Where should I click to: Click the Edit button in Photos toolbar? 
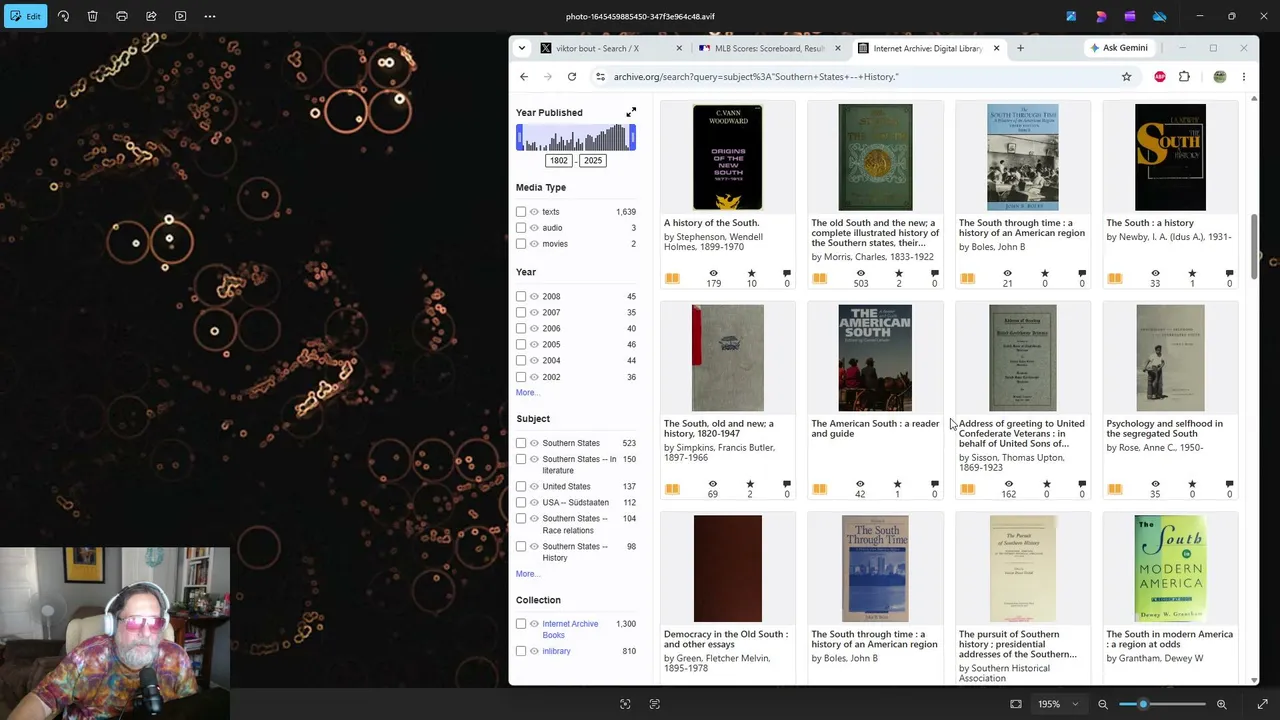(26, 16)
